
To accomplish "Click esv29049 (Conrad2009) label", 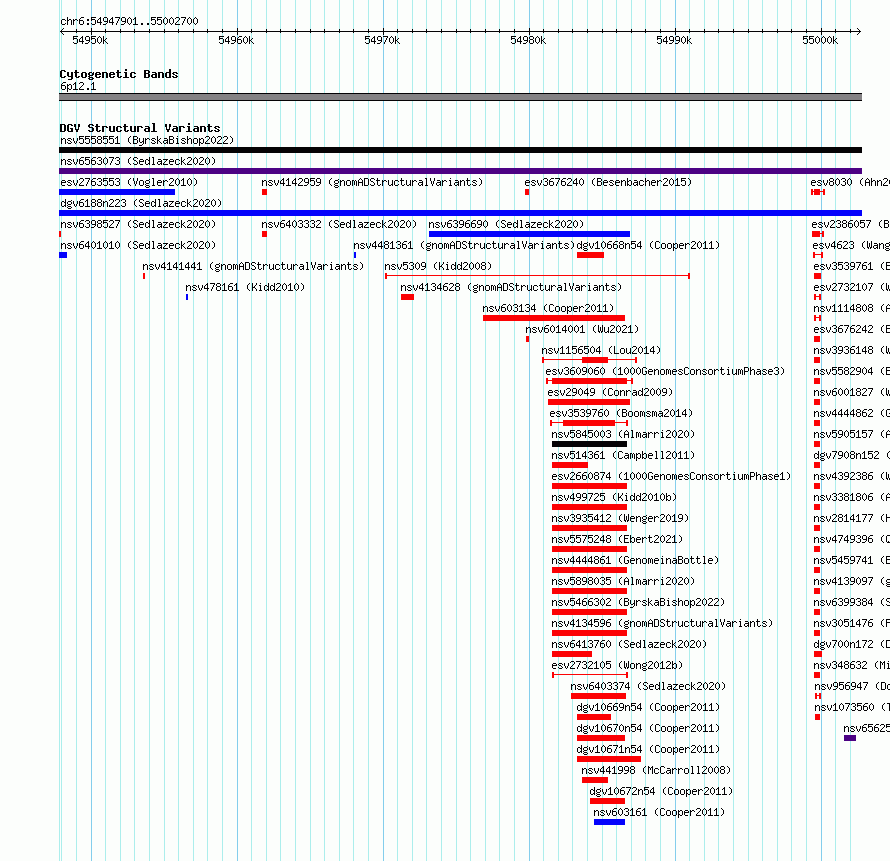I will coord(610,392).
